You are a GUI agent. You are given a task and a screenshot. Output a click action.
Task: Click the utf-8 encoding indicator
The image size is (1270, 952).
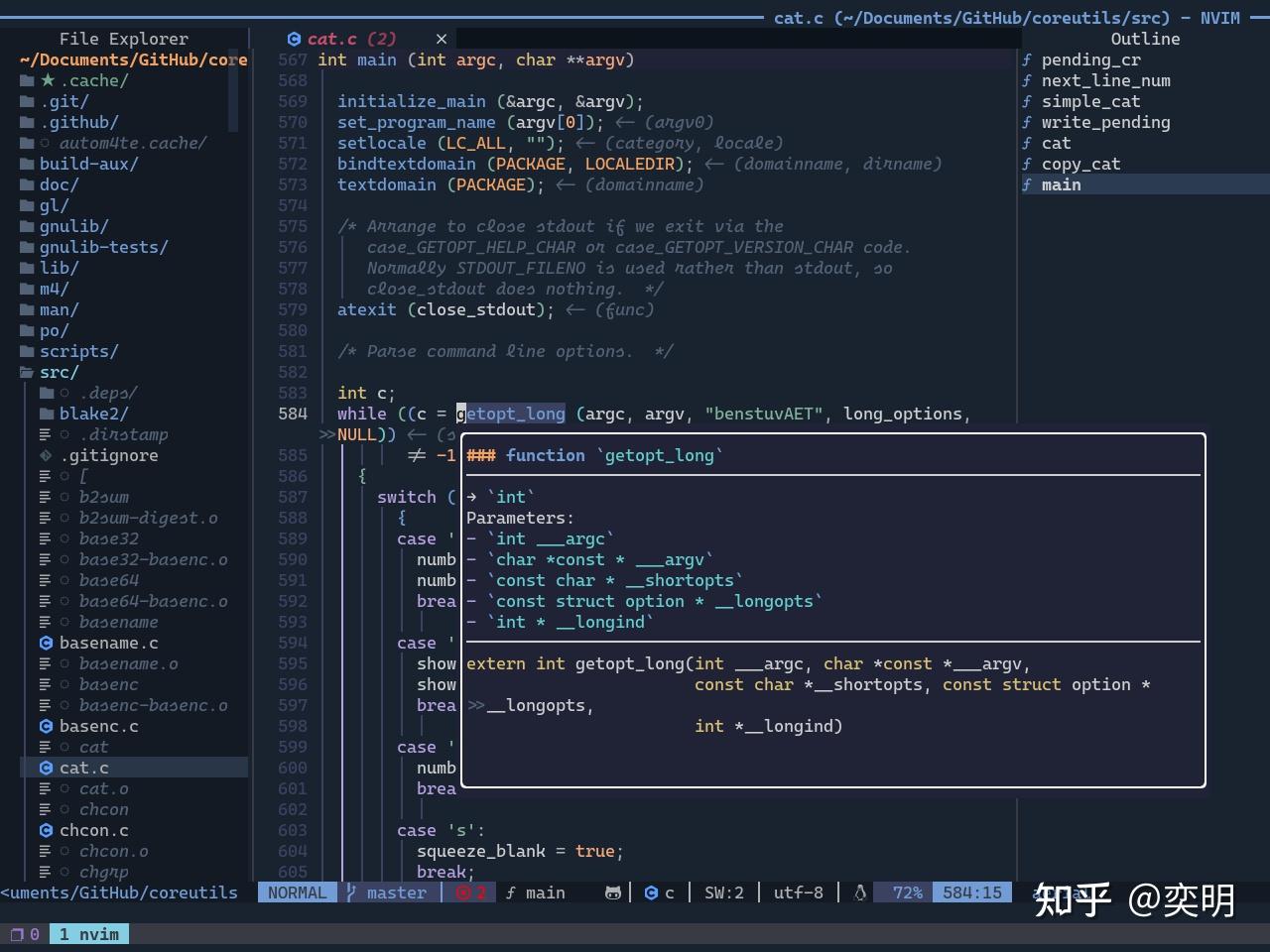point(798,892)
